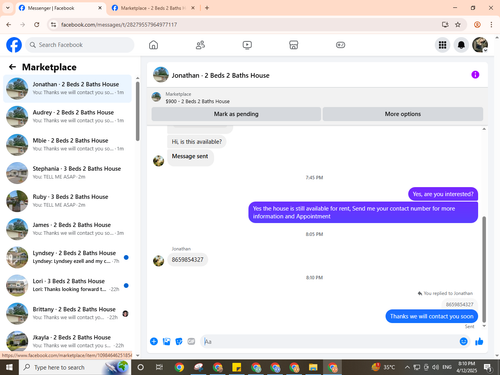Open the Marketplace storefront icon
Viewport: 500px width, 375px height.
(x=294, y=45)
